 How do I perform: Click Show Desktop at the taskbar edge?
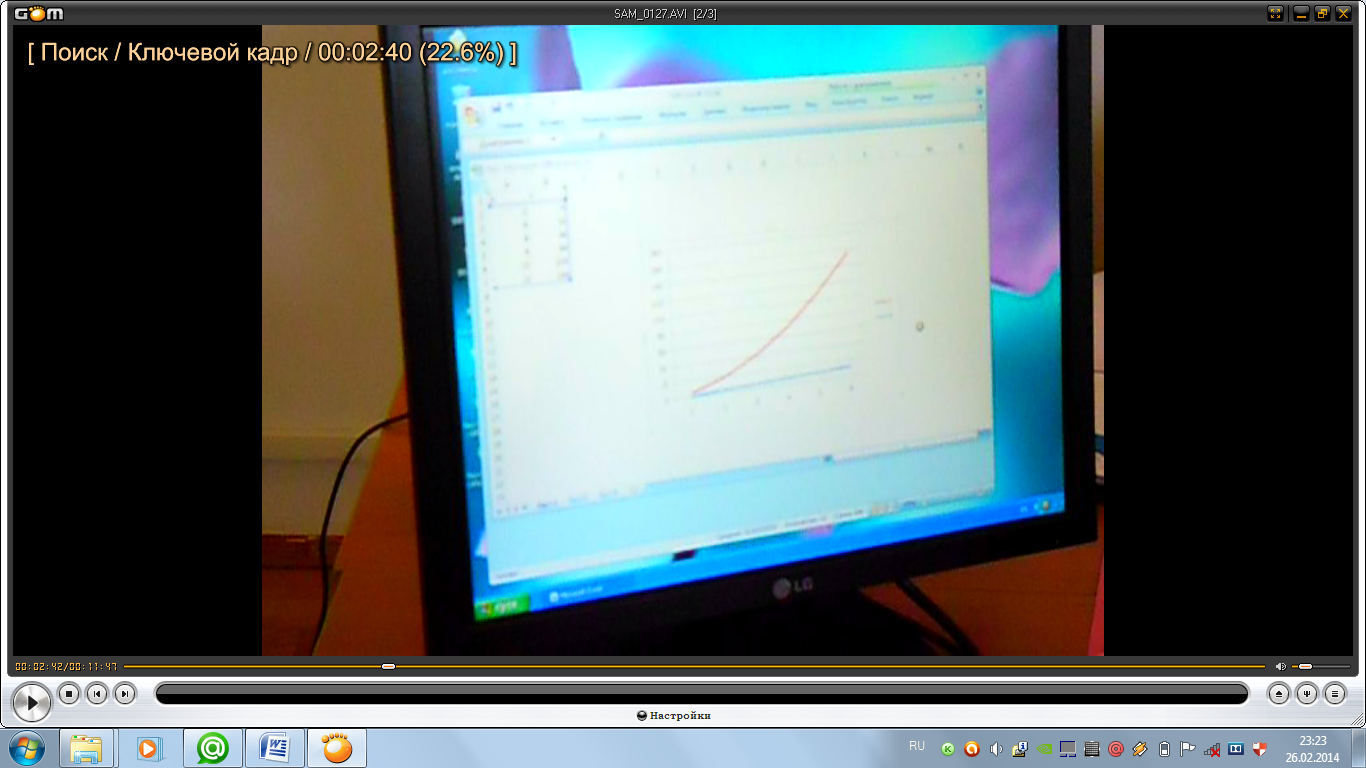tap(1359, 748)
